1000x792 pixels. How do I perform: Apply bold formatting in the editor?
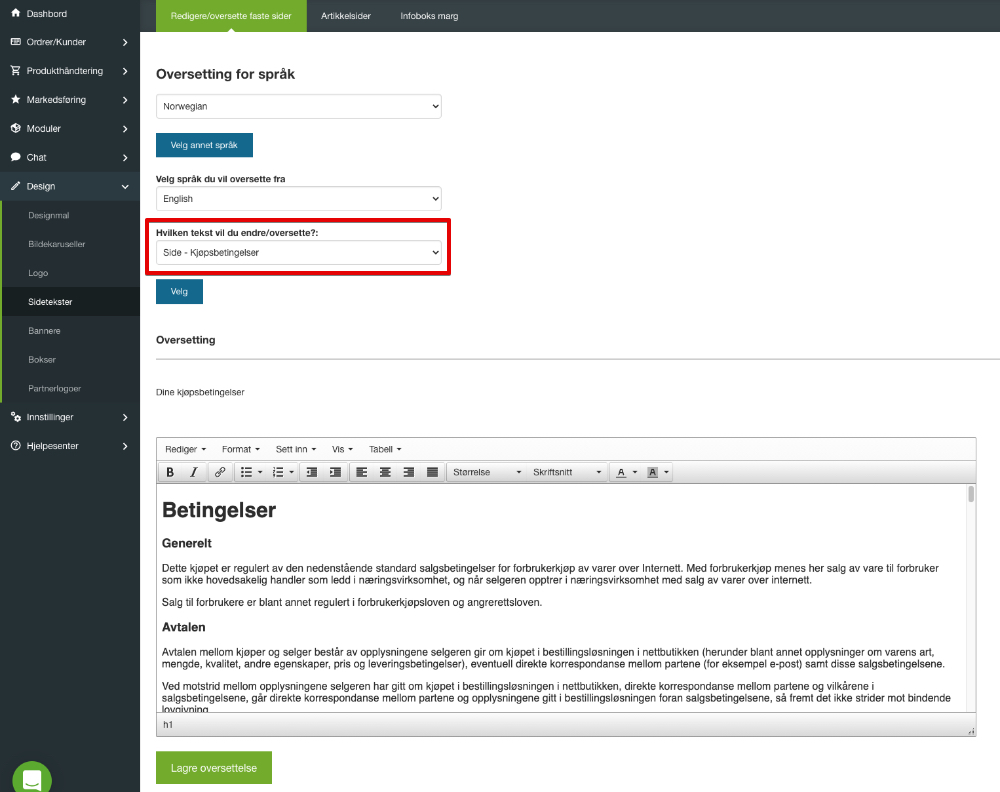(x=170, y=473)
